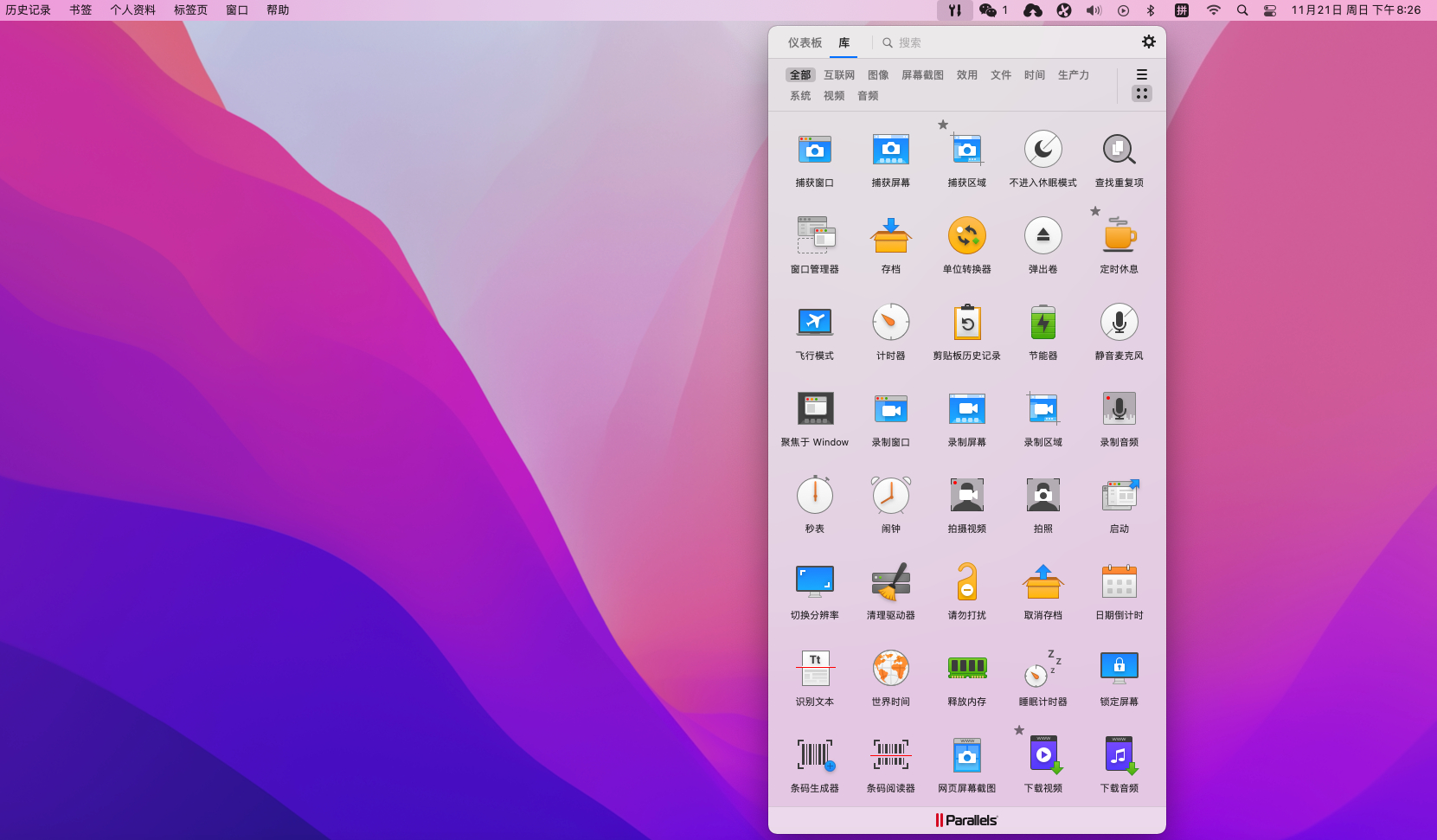选择屏幕截图分类

(x=922, y=74)
